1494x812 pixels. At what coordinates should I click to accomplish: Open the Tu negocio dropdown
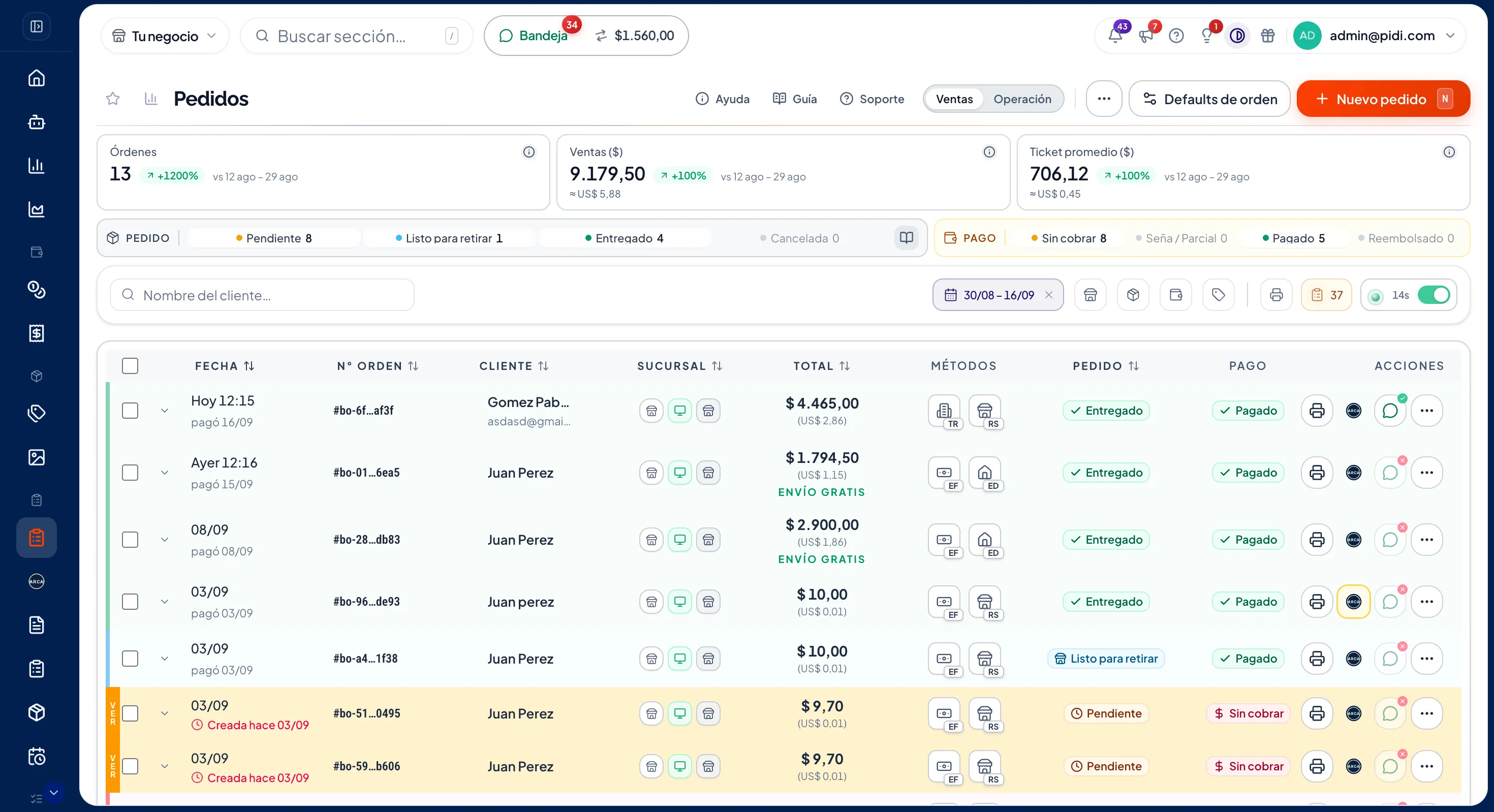pyautogui.click(x=165, y=36)
